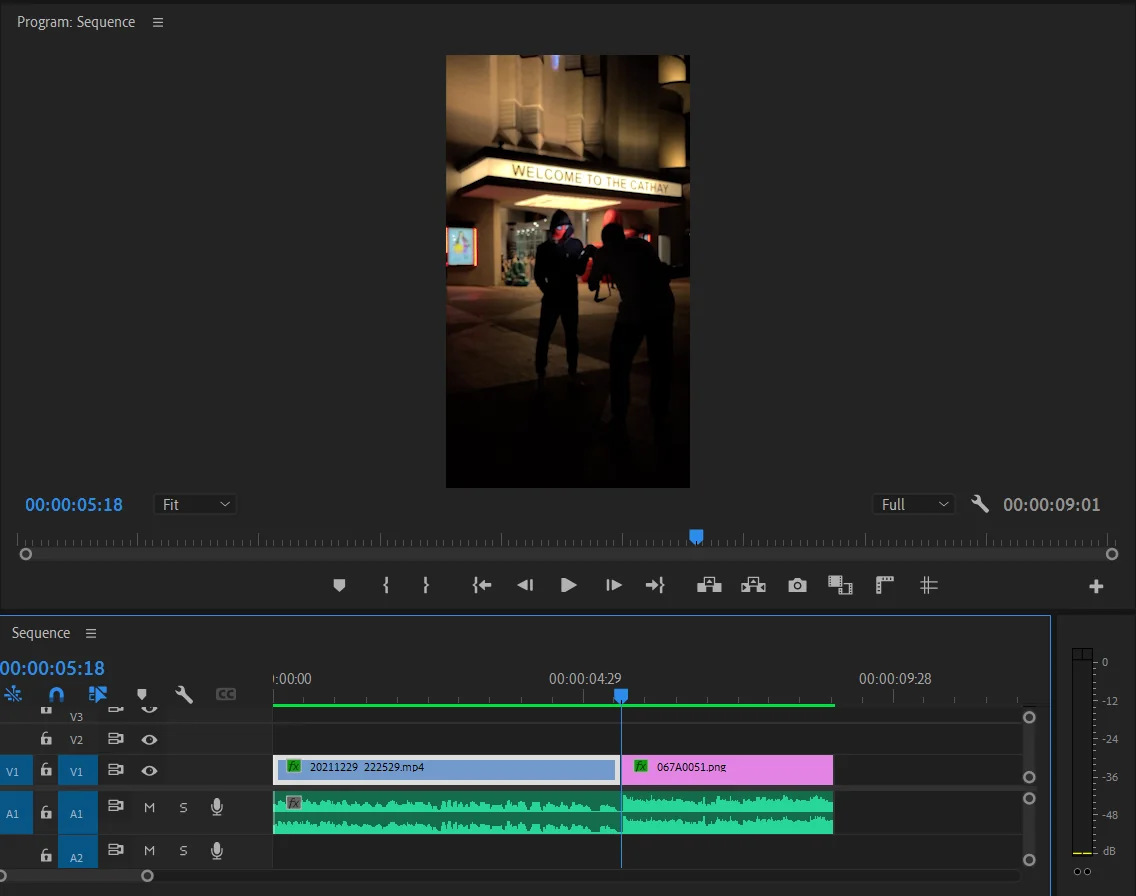This screenshot has height=896, width=1136.
Task: Hide track V1 with the eye icon
Action: pyautogui.click(x=149, y=771)
